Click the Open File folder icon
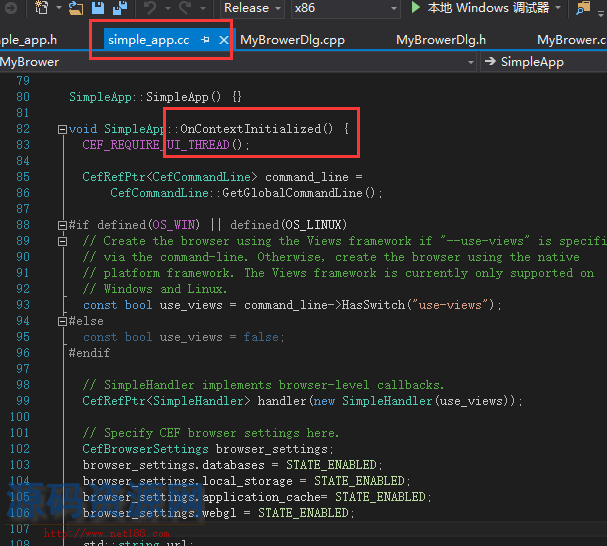Screen dimensions: 607x546 pos(75,8)
